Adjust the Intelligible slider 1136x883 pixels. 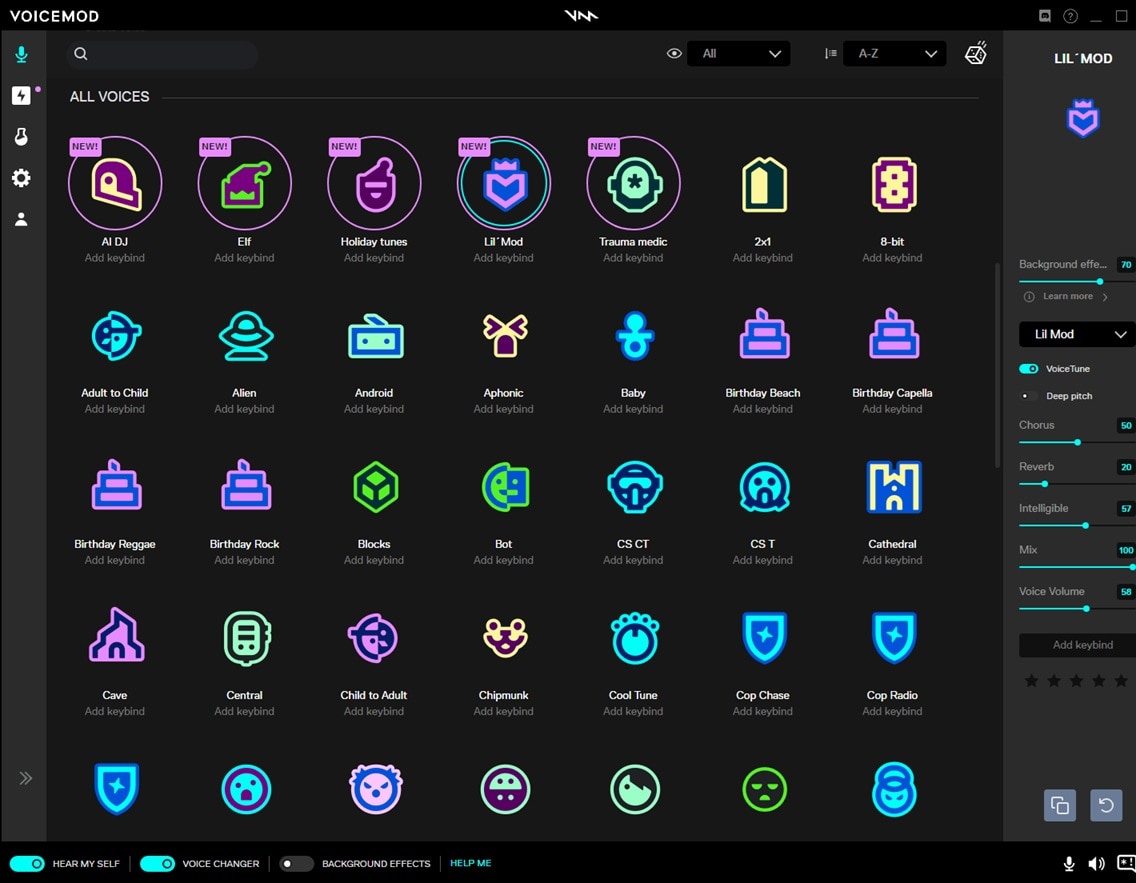point(1077,525)
